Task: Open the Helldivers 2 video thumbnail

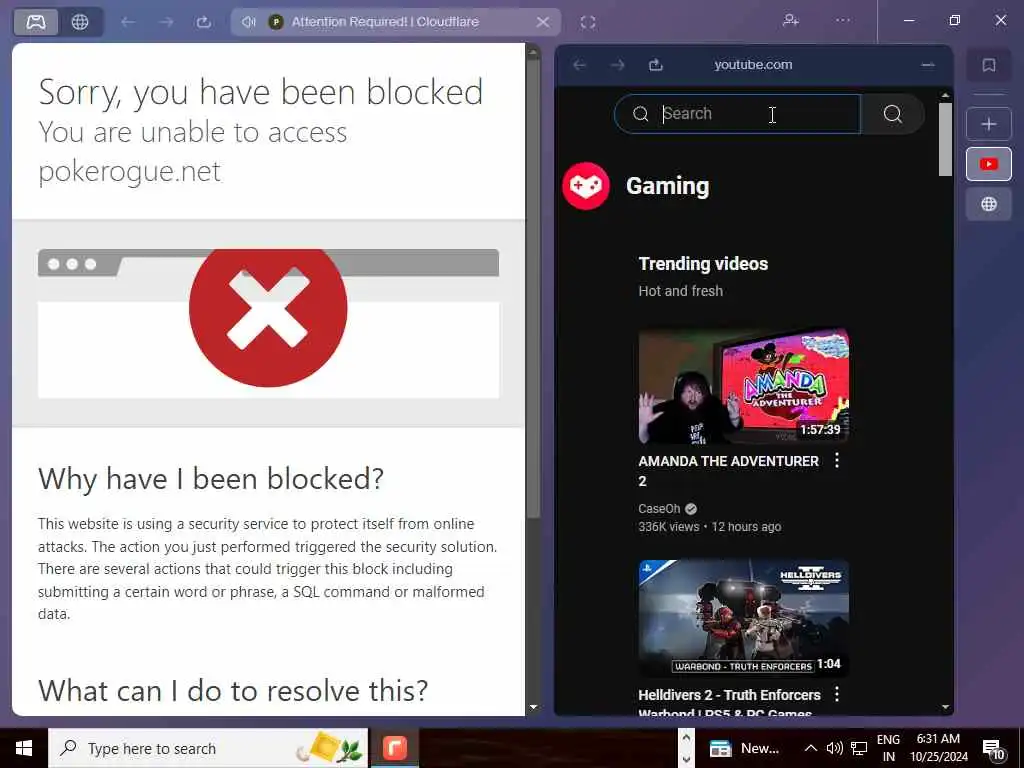Action: (744, 618)
